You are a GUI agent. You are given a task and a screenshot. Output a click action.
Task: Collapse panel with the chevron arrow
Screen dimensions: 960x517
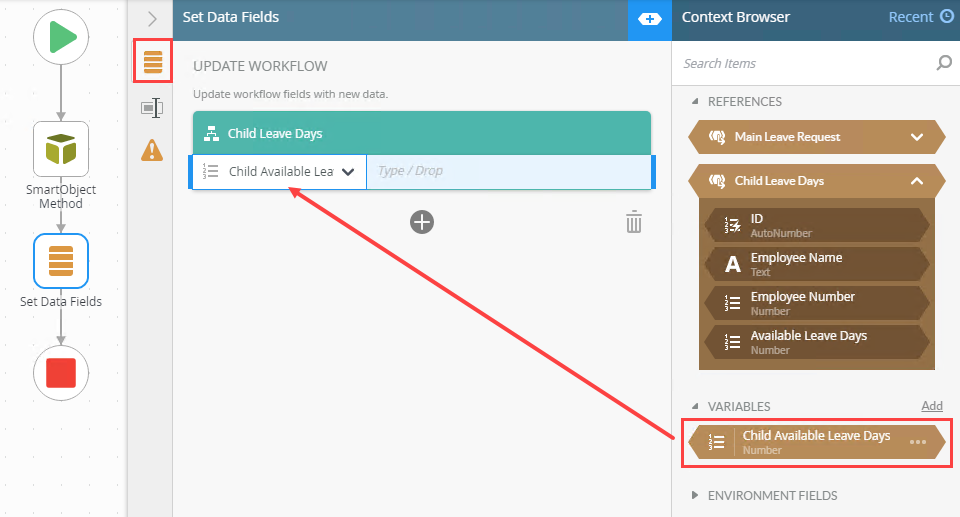click(x=152, y=19)
